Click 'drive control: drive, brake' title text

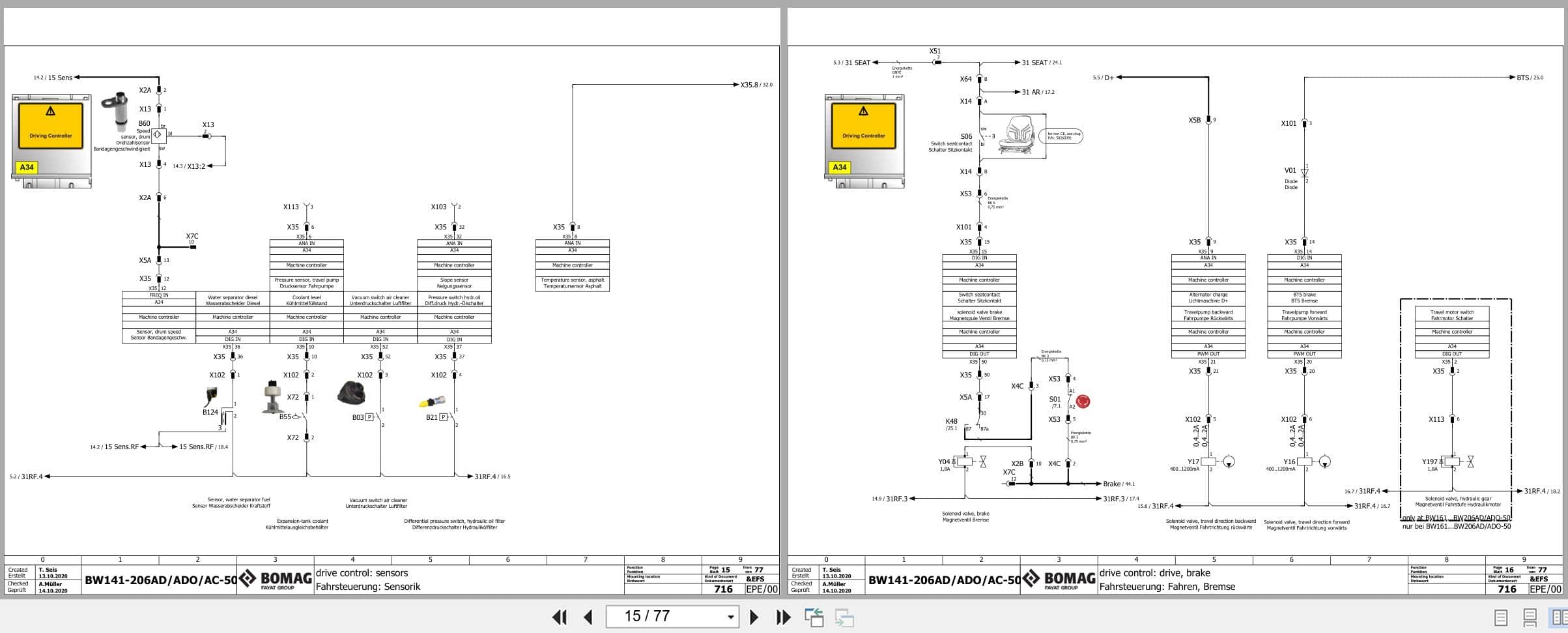coord(1155,573)
